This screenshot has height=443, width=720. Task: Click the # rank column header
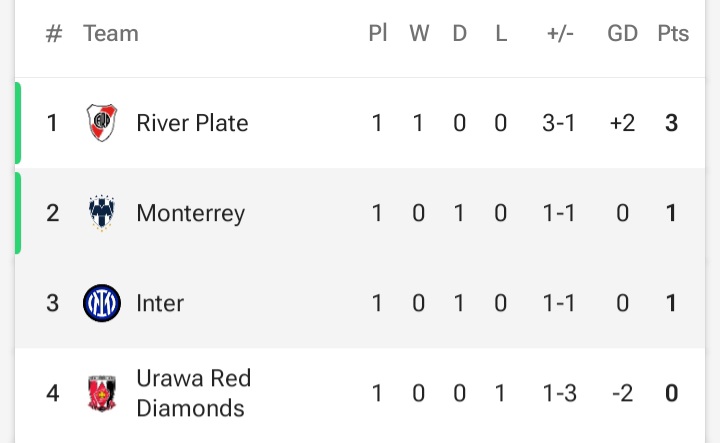[x=54, y=34]
